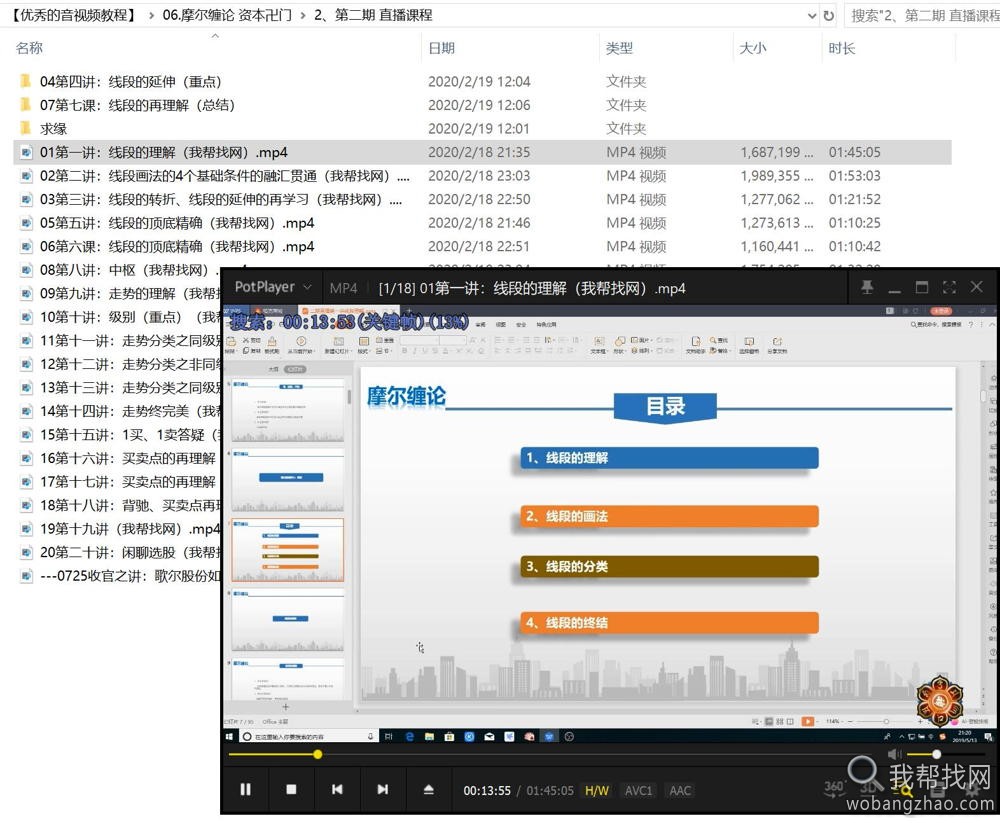
Task: Toggle H/W hardware decoding
Action: coord(596,790)
